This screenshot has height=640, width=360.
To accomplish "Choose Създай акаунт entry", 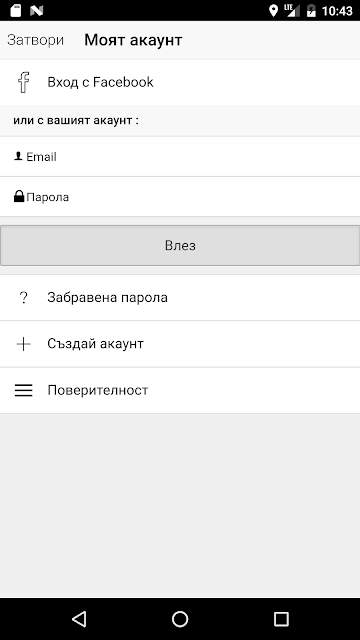I will pos(180,344).
